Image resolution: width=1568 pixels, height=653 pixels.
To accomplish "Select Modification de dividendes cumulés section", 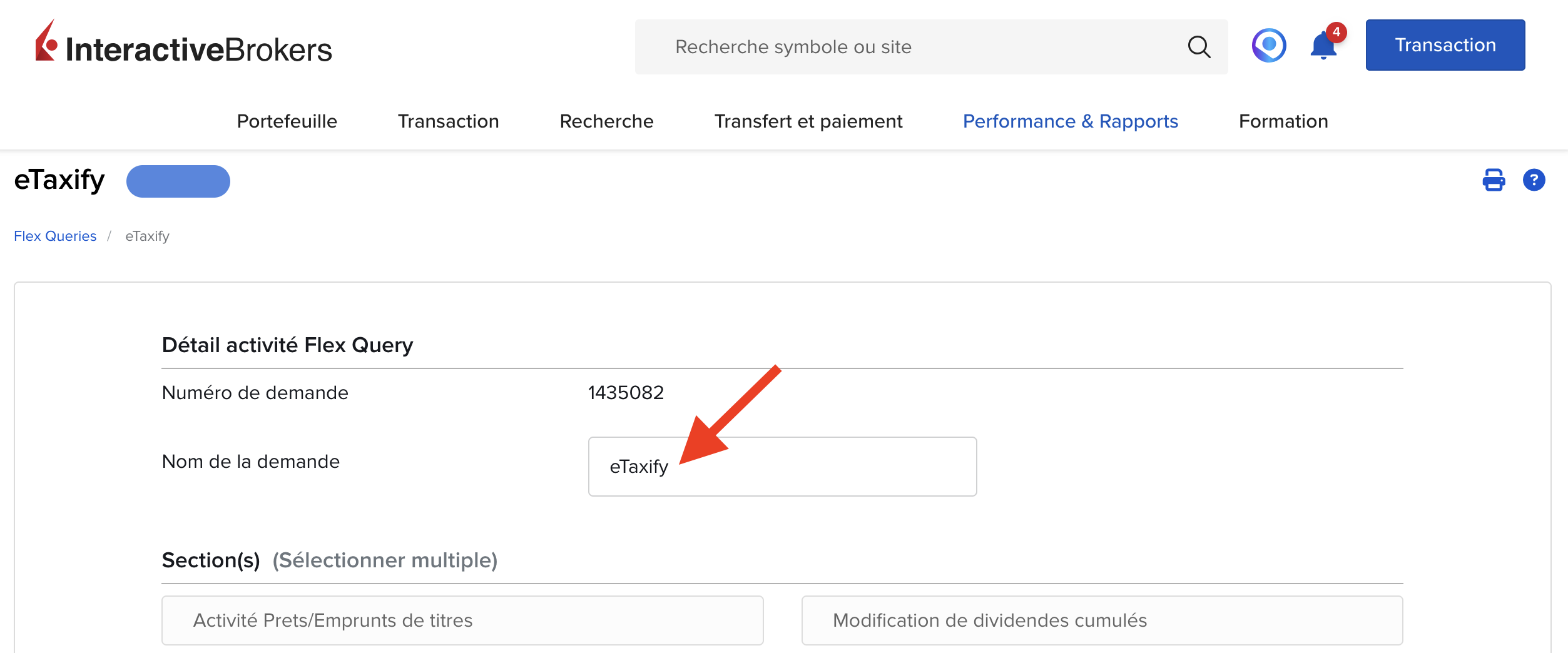I will click(1102, 620).
